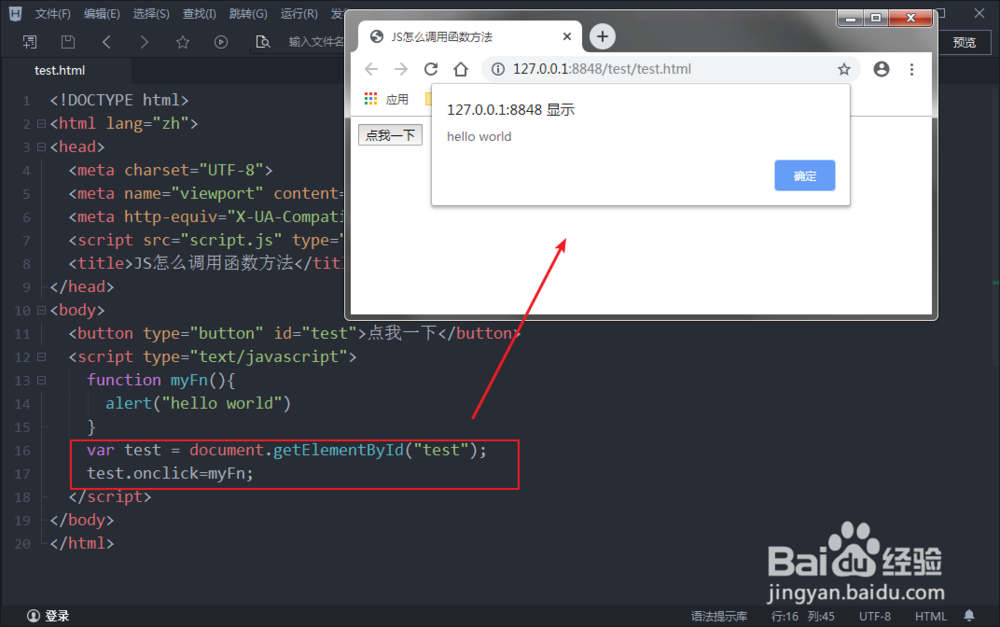
Task: Open the 跳转(G) menu
Action: (x=249, y=13)
